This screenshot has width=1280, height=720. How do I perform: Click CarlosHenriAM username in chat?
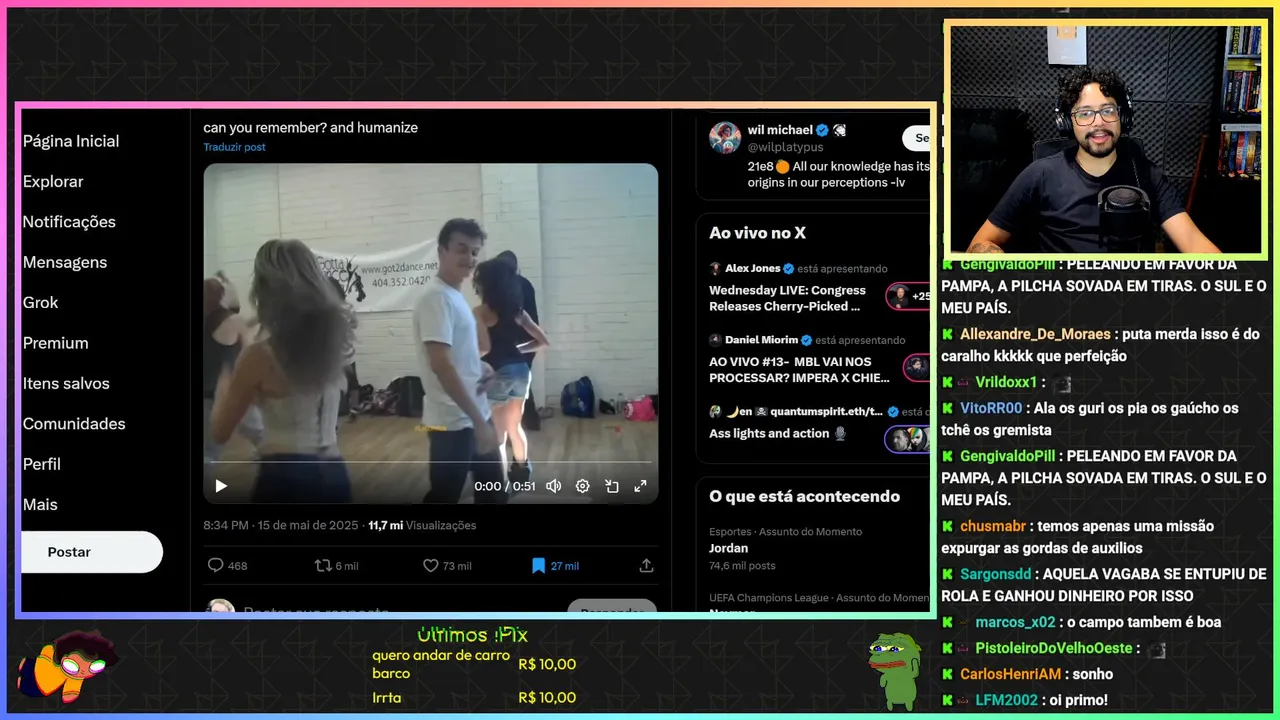point(1010,674)
